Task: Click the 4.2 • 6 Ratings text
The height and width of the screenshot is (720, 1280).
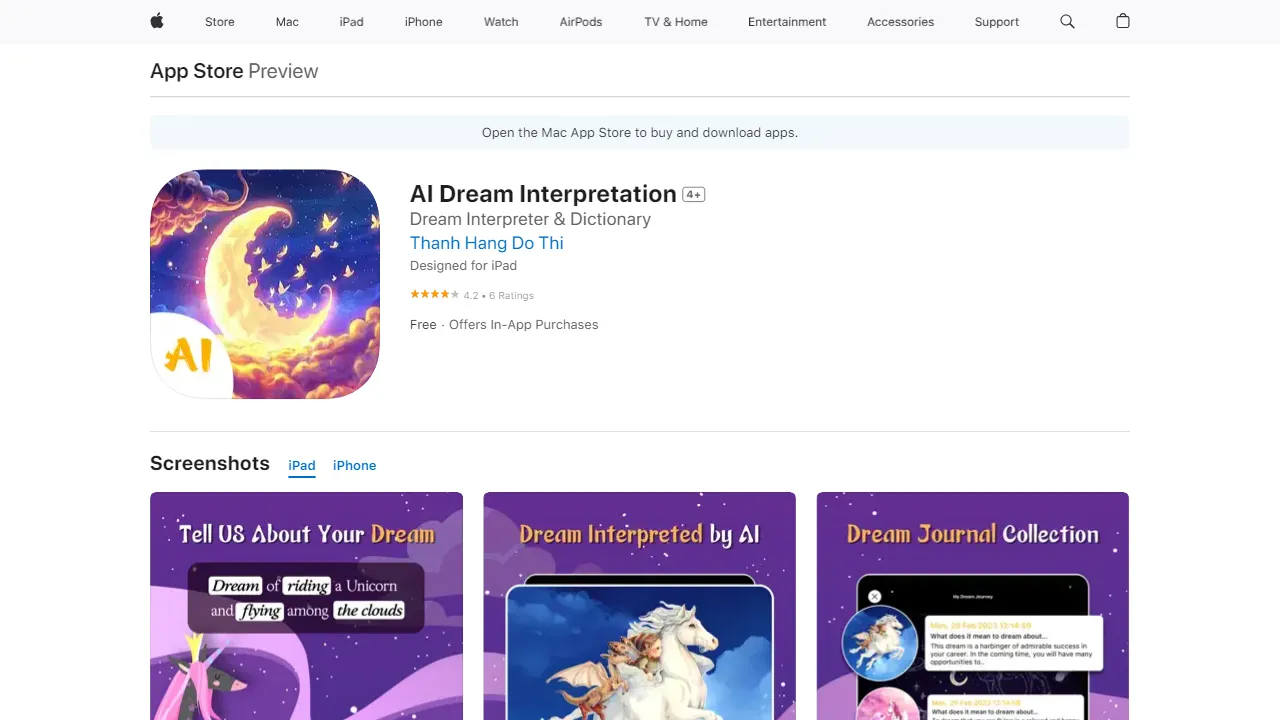Action: pyautogui.click(x=499, y=296)
